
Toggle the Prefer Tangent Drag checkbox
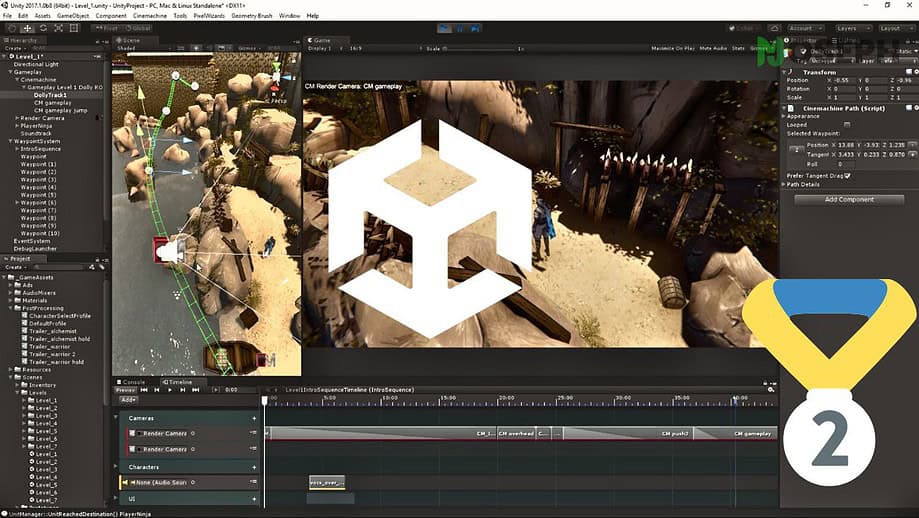[847, 176]
